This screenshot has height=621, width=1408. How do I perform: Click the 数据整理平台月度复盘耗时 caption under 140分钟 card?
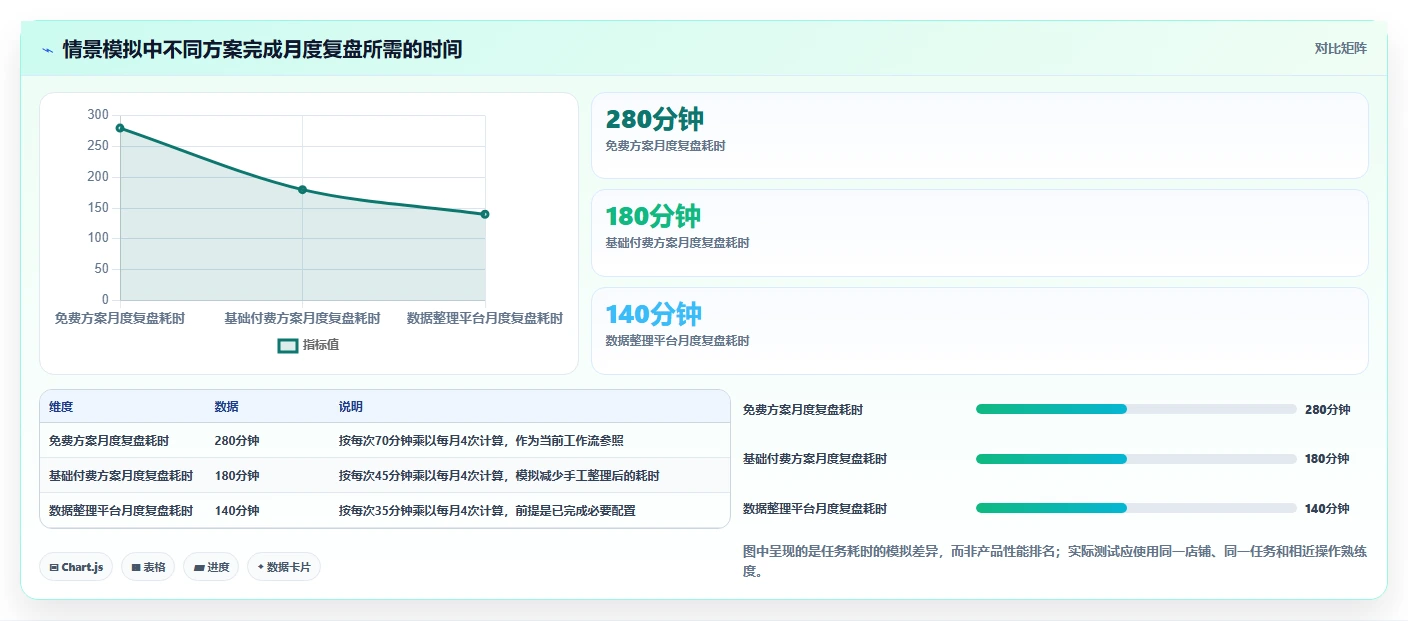678,341
